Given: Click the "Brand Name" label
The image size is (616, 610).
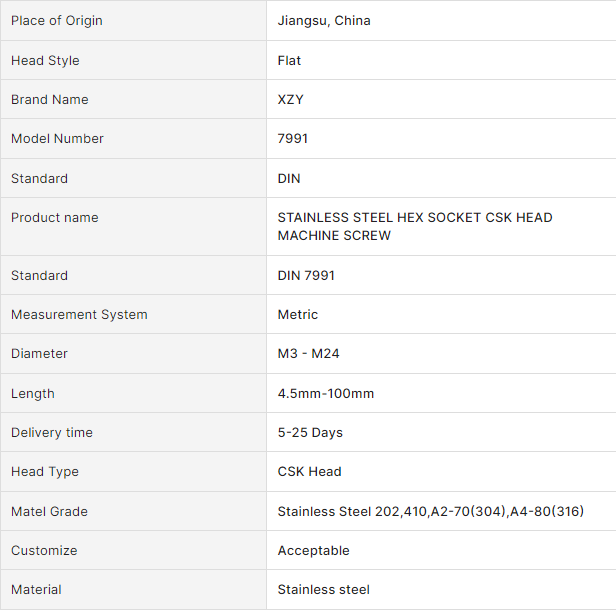Looking at the screenshot, I should tap(50, 99).
